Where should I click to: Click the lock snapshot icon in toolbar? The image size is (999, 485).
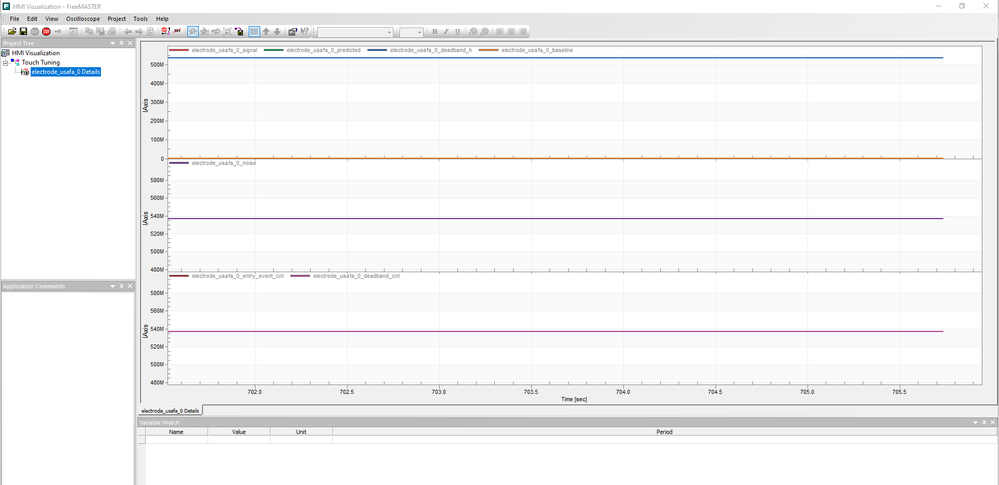point(239,31)
